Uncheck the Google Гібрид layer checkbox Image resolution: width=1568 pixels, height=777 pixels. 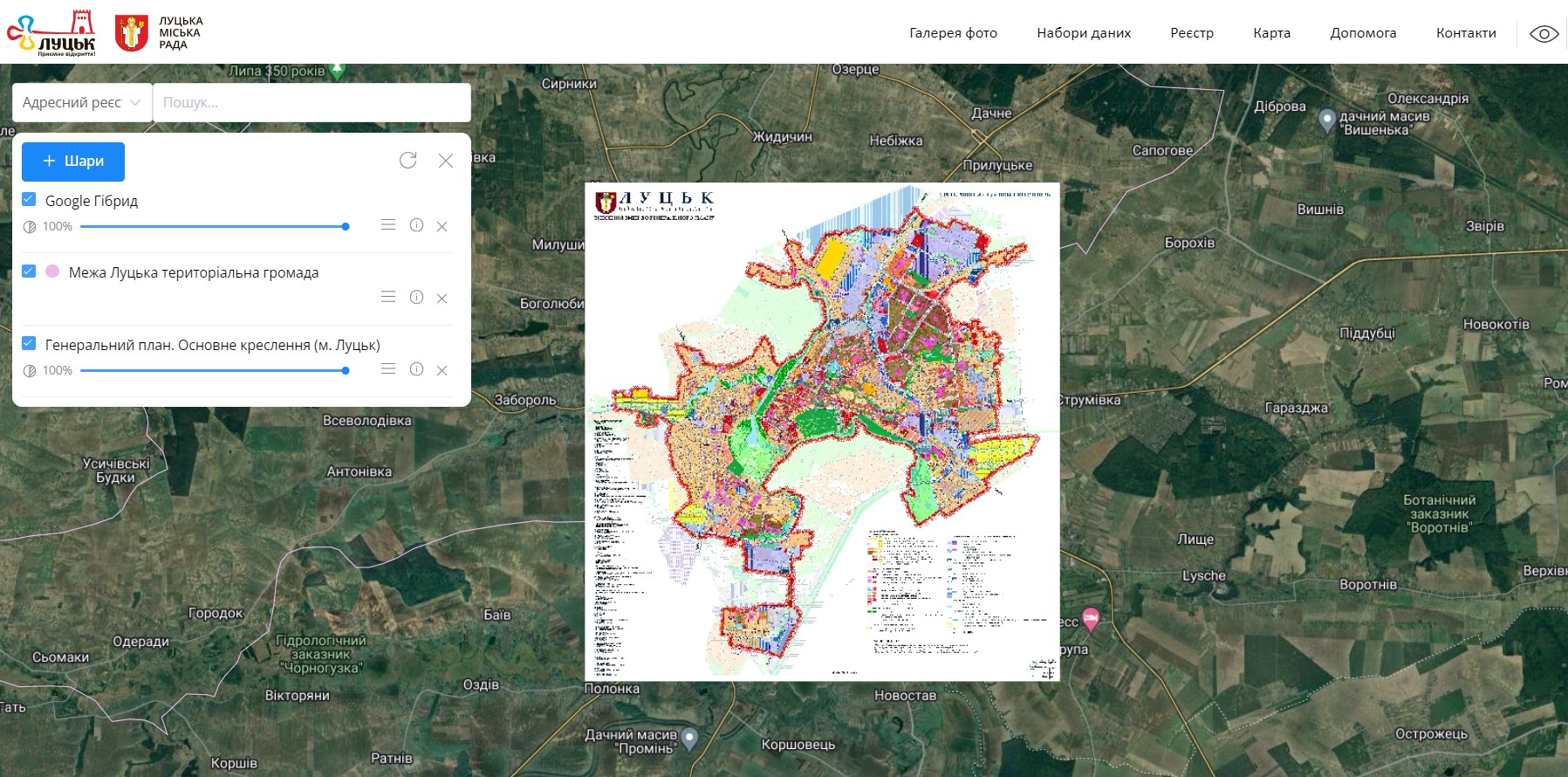(x=29, y=199)
